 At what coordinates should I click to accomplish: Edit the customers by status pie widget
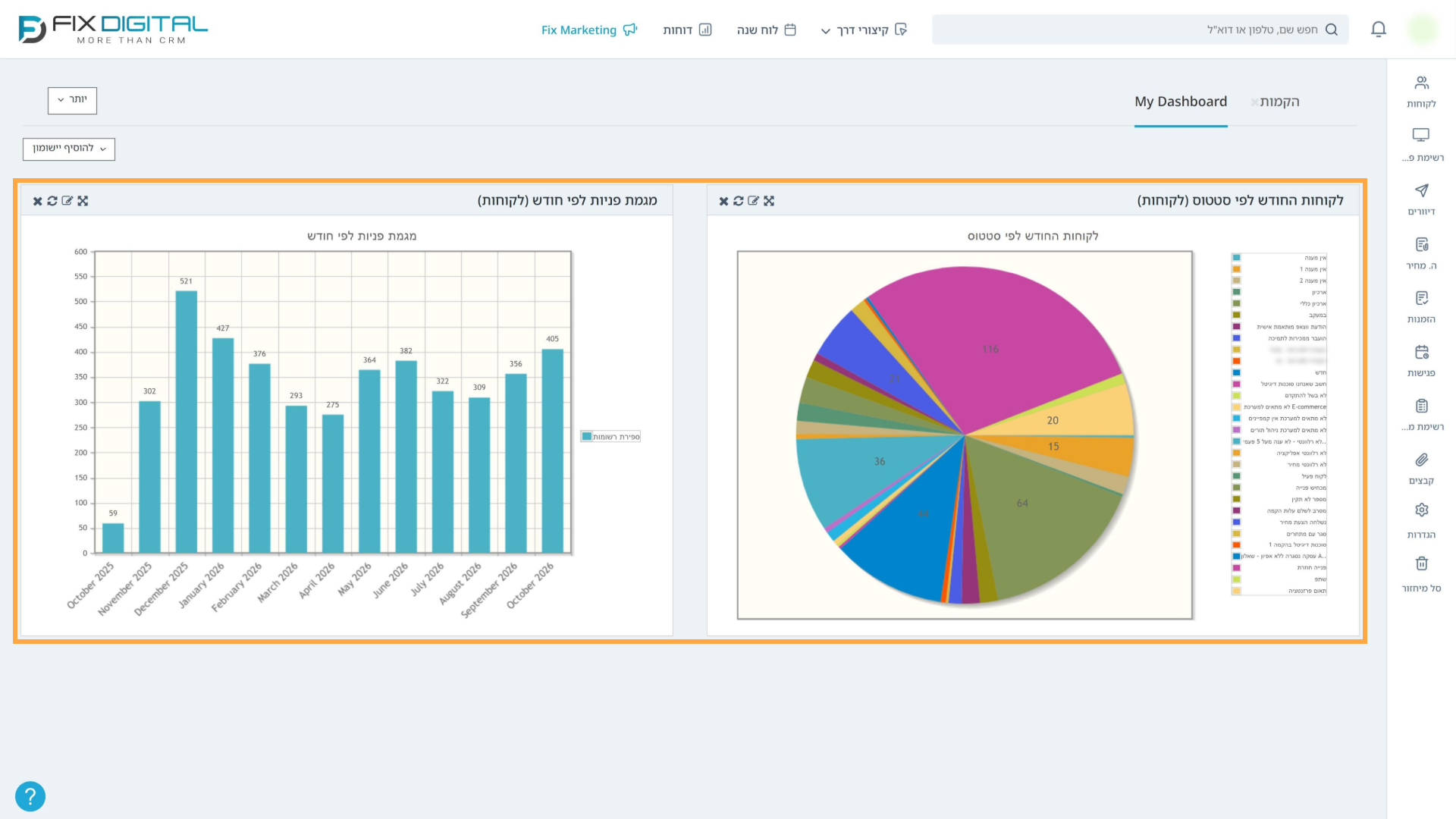tap(753, 201)
